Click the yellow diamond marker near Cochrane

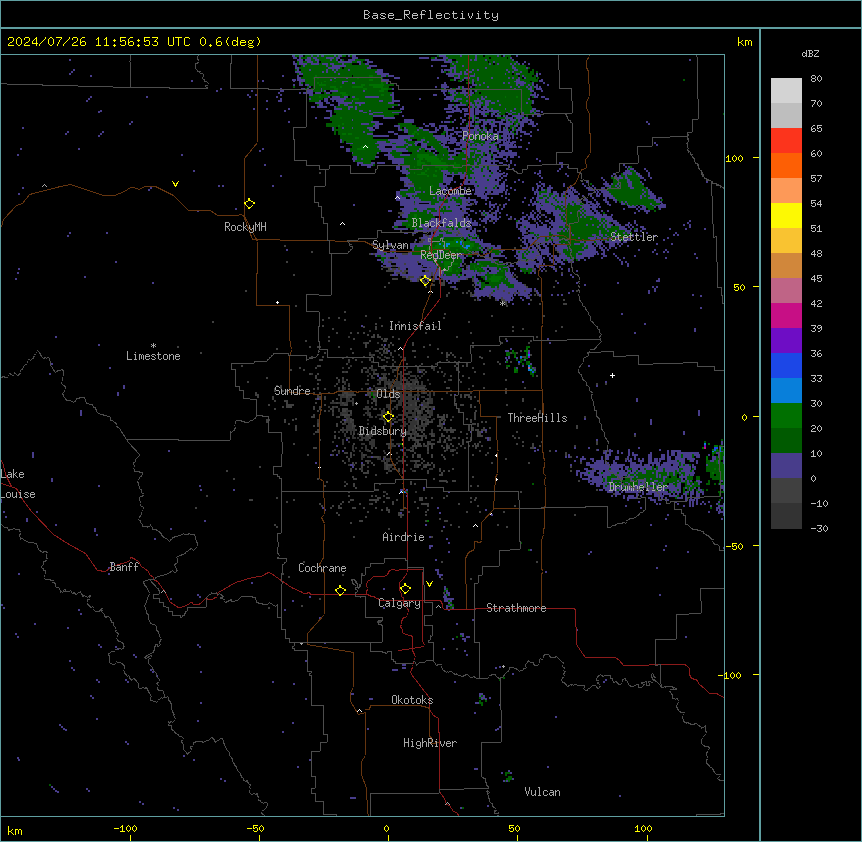(x=340, y=590)
